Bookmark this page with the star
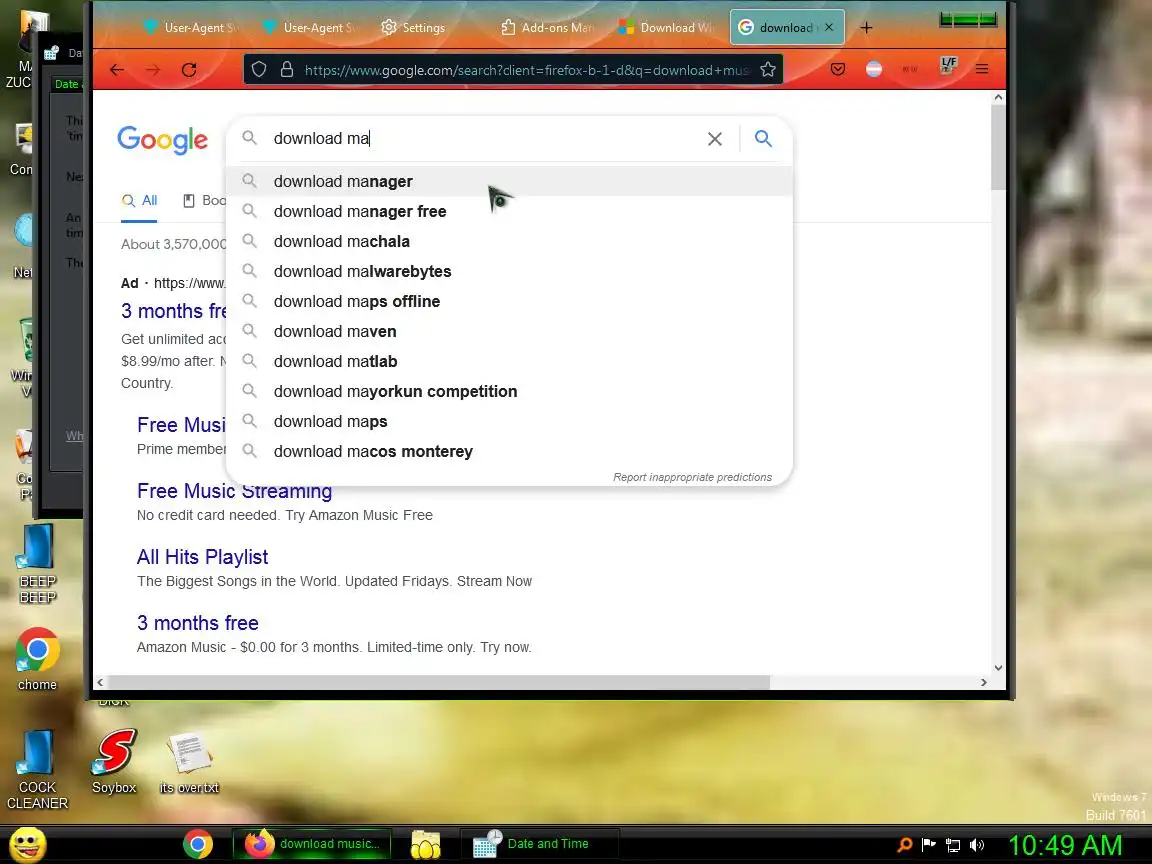 click(x=768, y=70)
